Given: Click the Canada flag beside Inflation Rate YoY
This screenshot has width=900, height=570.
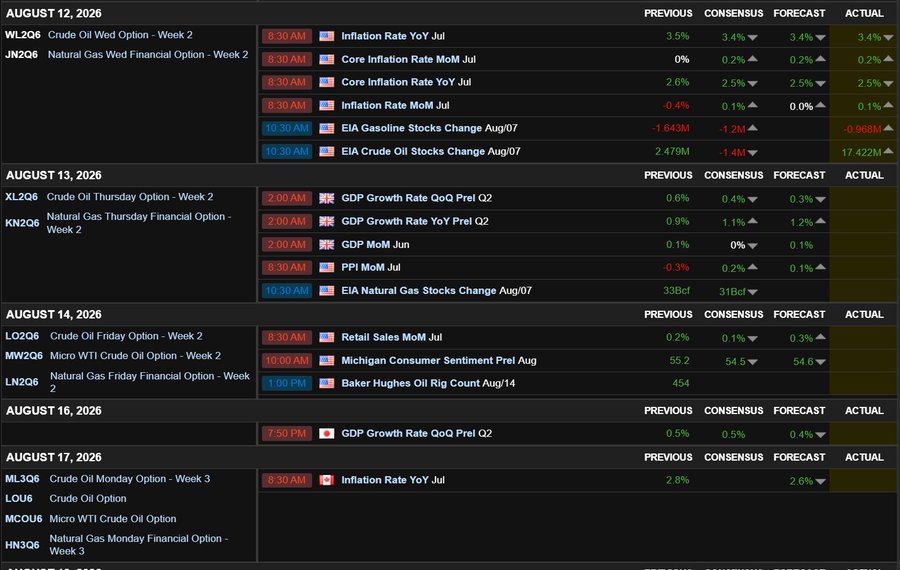Looking at the screenshot, I should (x=327, y=480).
